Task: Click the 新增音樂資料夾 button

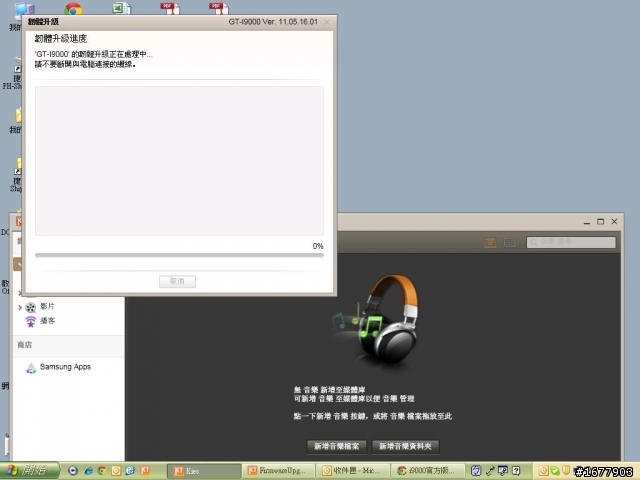Action: point(405,446)
